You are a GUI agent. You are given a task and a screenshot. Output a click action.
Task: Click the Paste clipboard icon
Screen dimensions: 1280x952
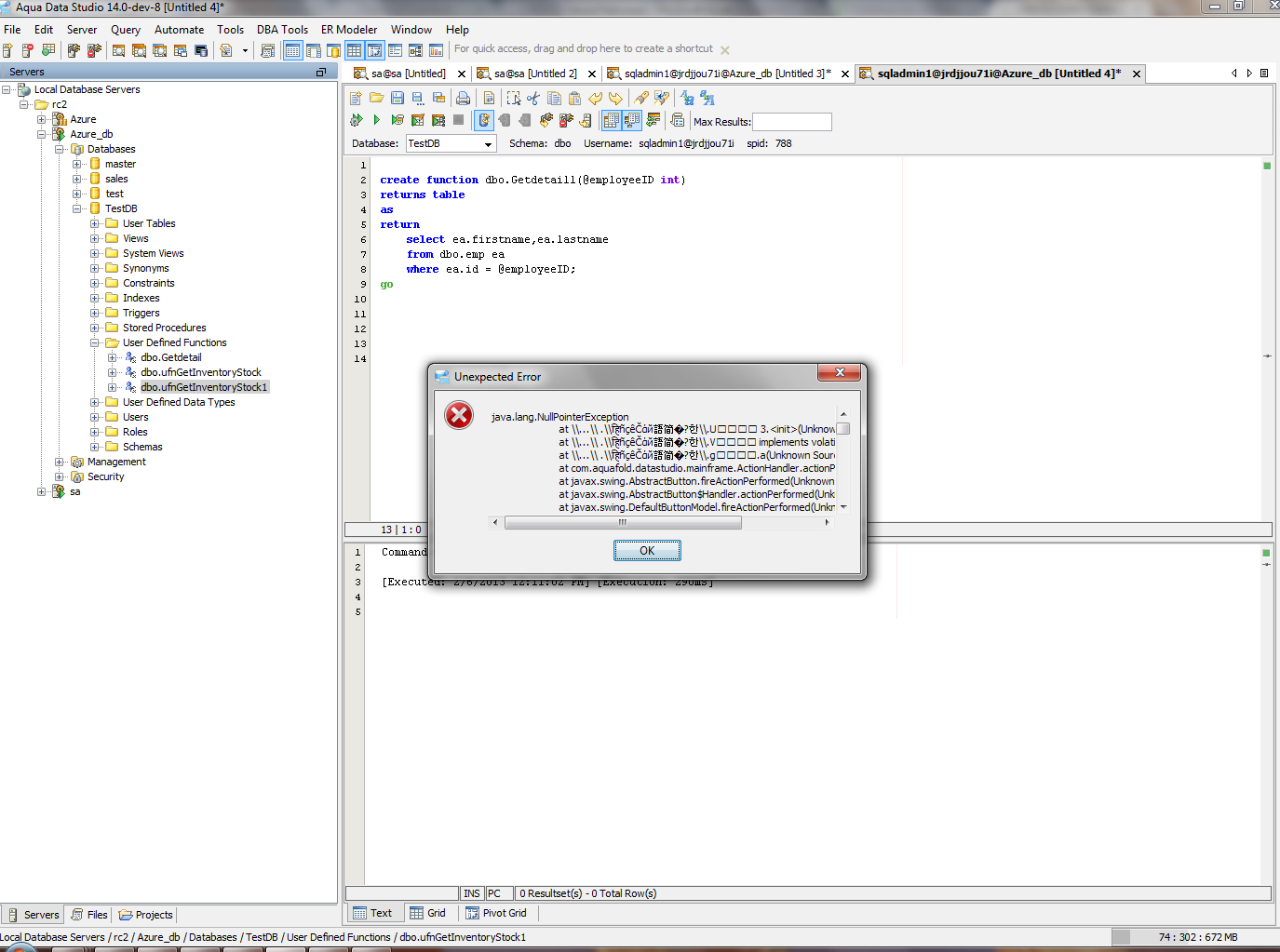tap(574, 98)
